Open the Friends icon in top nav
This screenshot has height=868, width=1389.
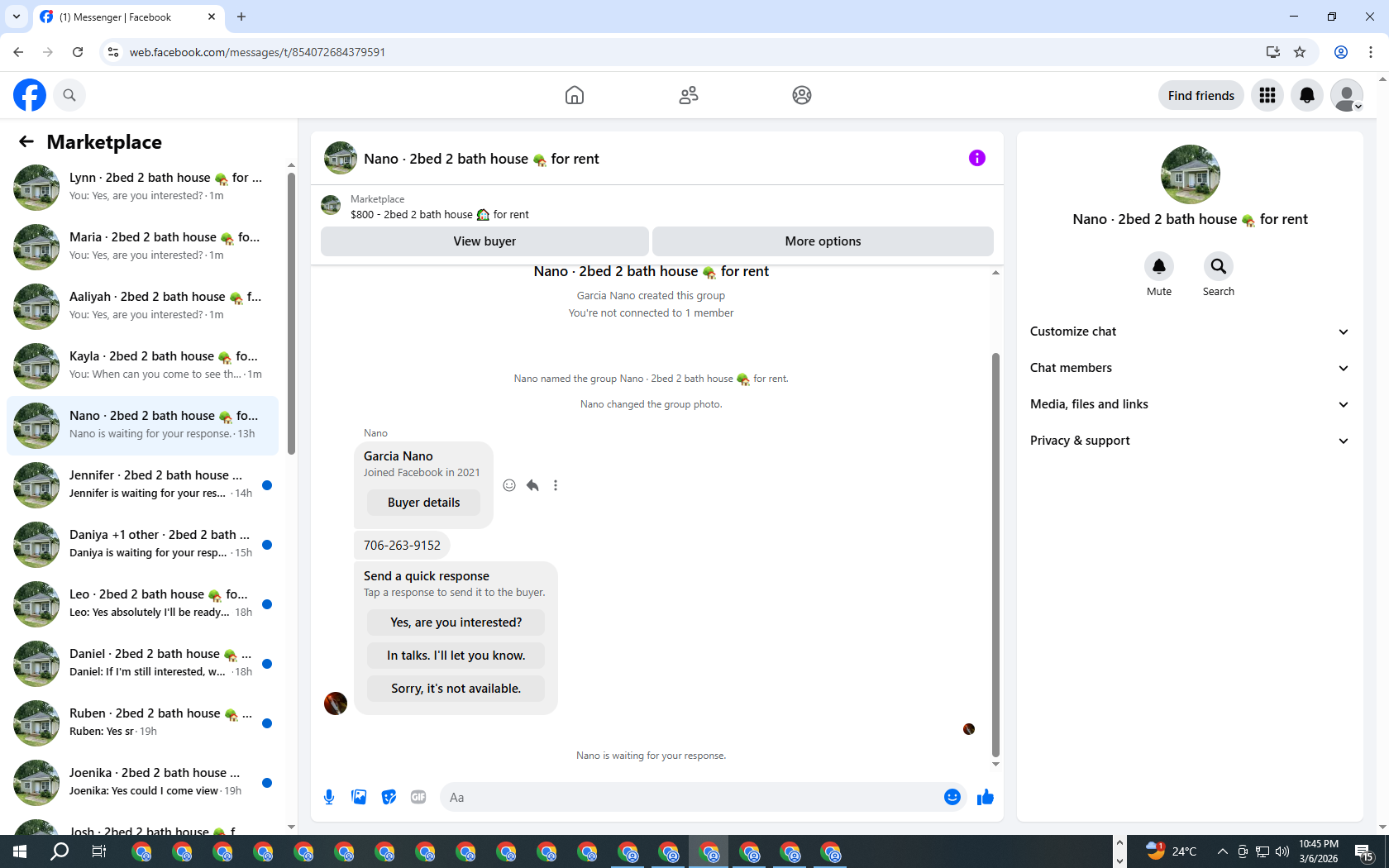pos(689,95)
